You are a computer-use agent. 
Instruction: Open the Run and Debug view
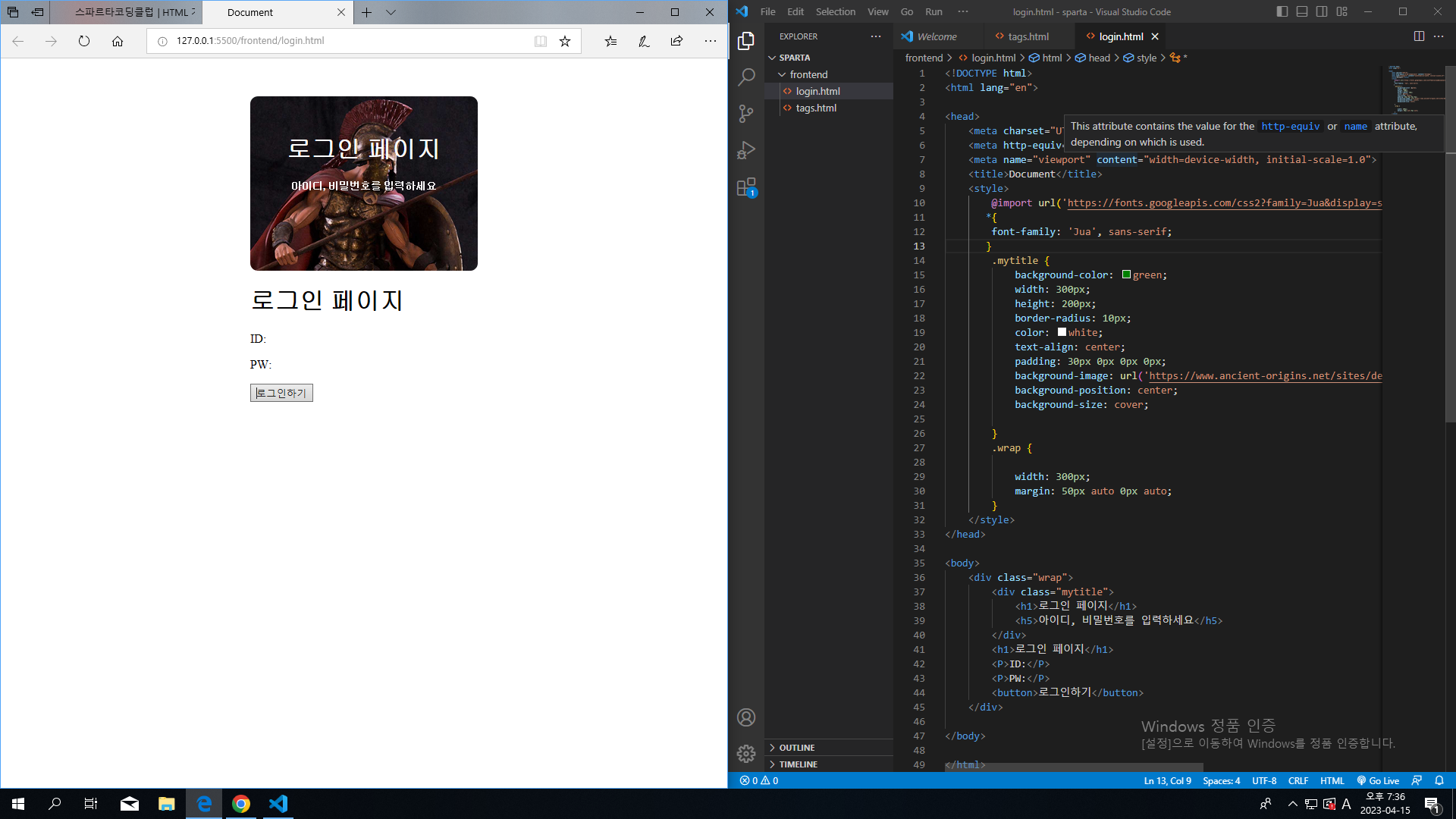(x=746, y=150)
